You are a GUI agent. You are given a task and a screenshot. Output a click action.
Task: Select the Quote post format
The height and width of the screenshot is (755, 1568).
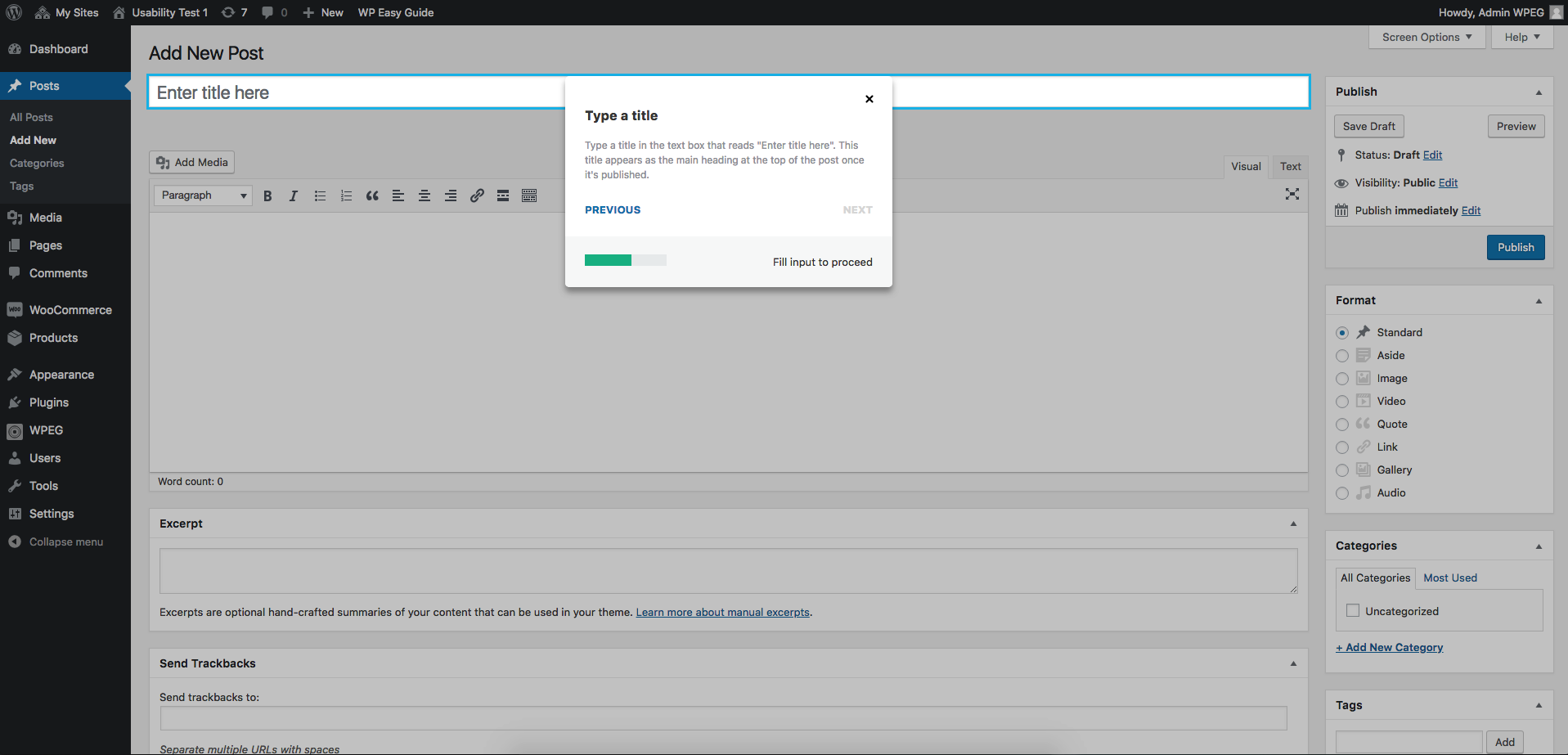[x=1342, y=425]
